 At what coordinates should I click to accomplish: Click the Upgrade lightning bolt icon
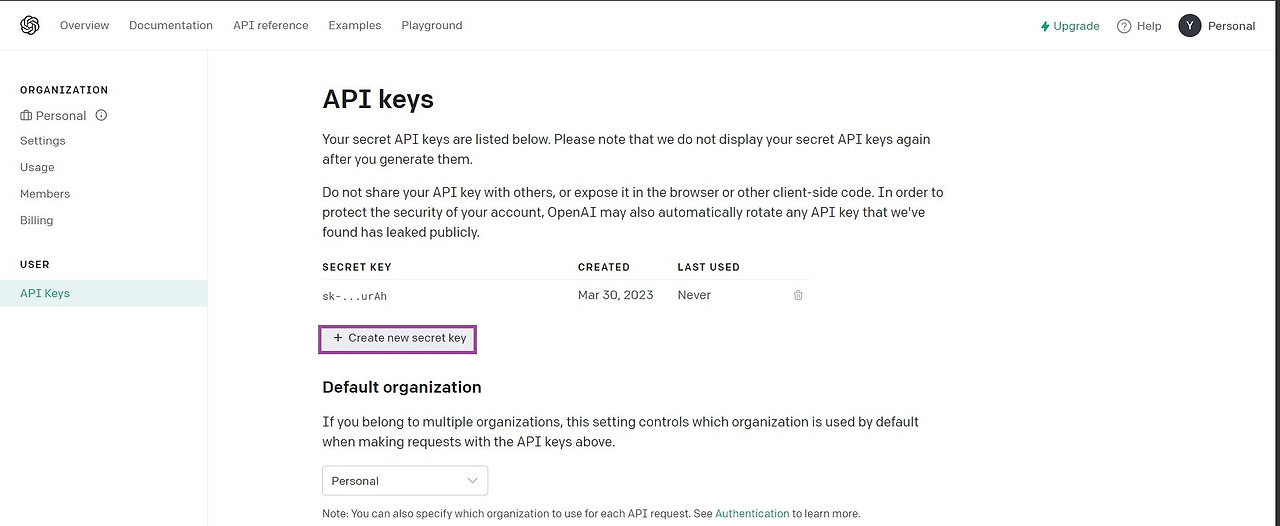coord(1045,26)
